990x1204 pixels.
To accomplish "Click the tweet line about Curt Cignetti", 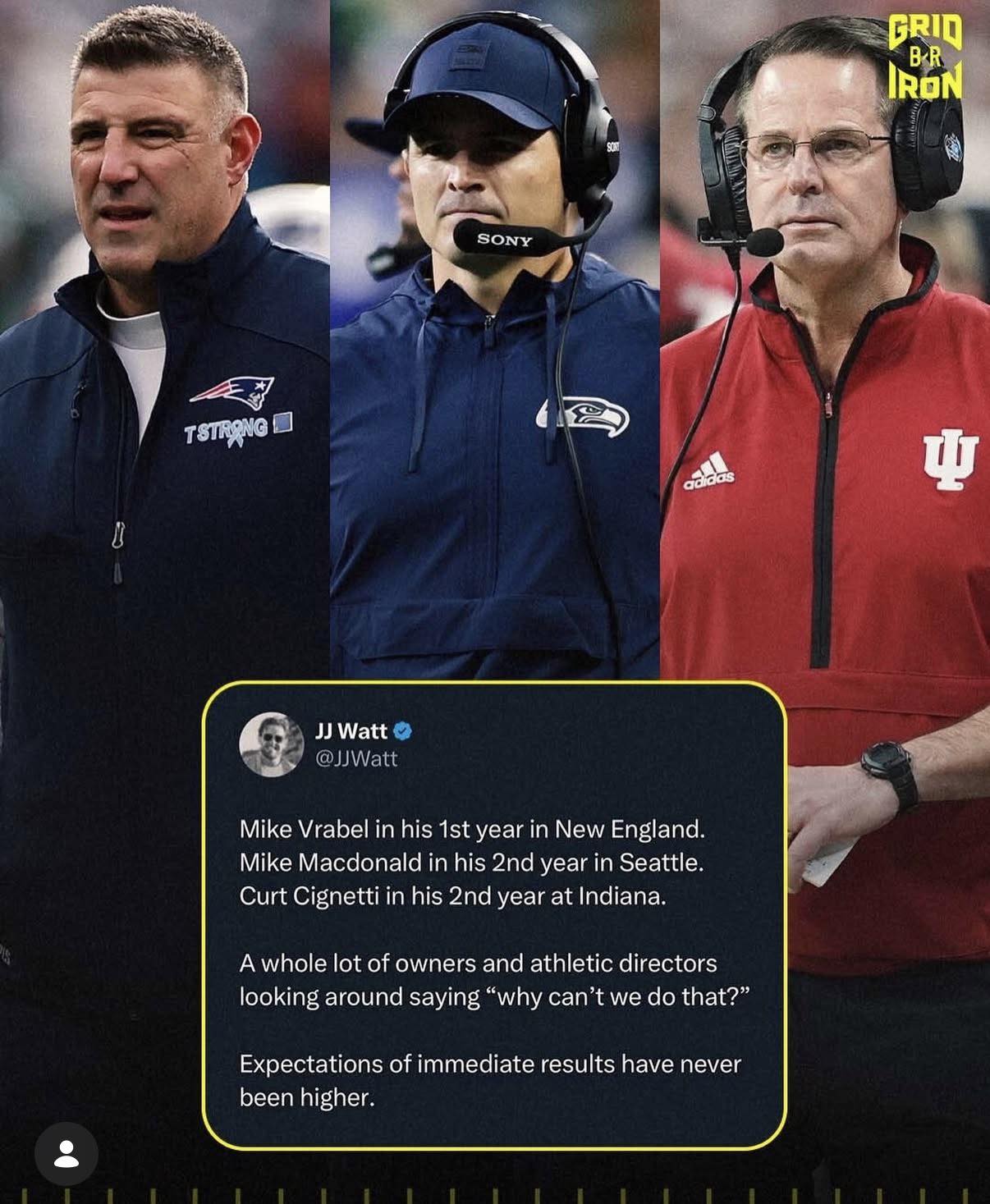I will point(452,895).
